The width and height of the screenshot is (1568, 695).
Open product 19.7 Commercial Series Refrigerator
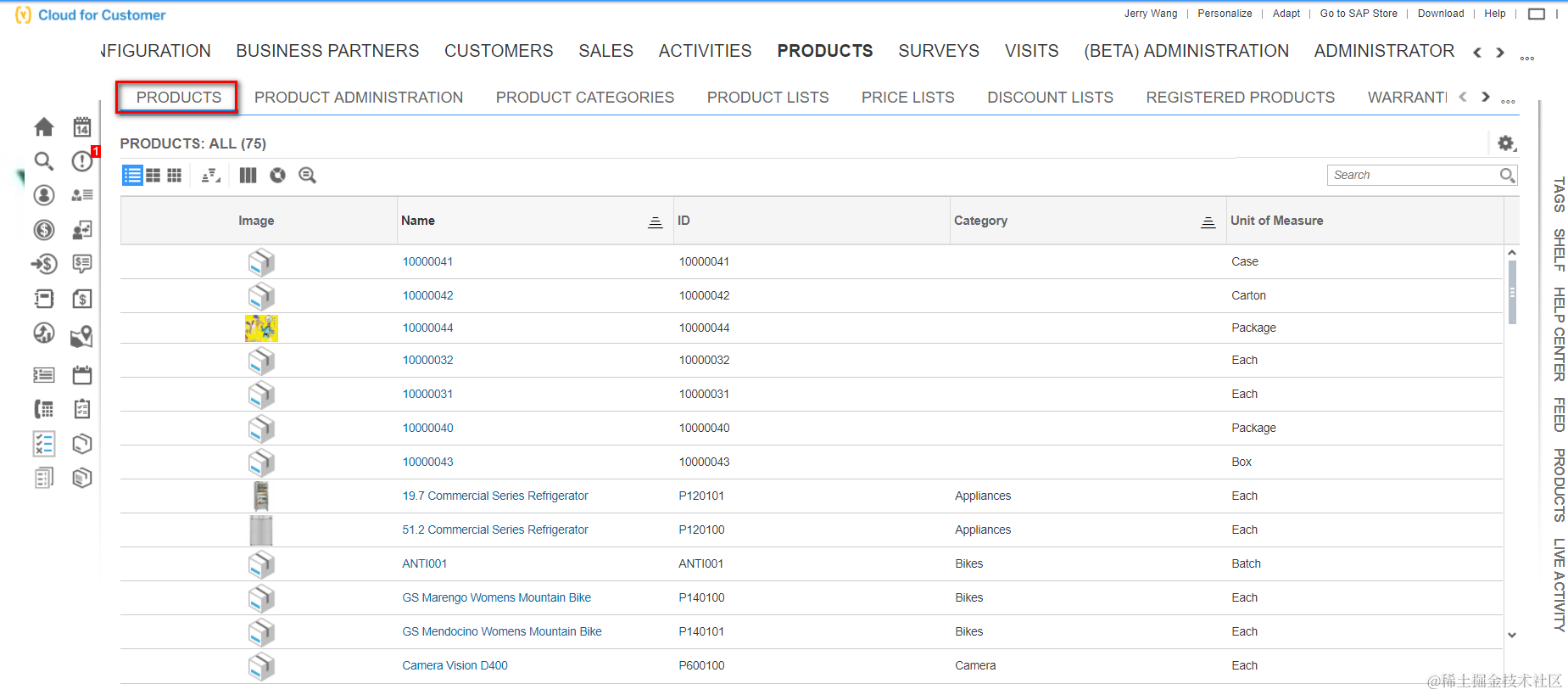(x=495, y=496)
